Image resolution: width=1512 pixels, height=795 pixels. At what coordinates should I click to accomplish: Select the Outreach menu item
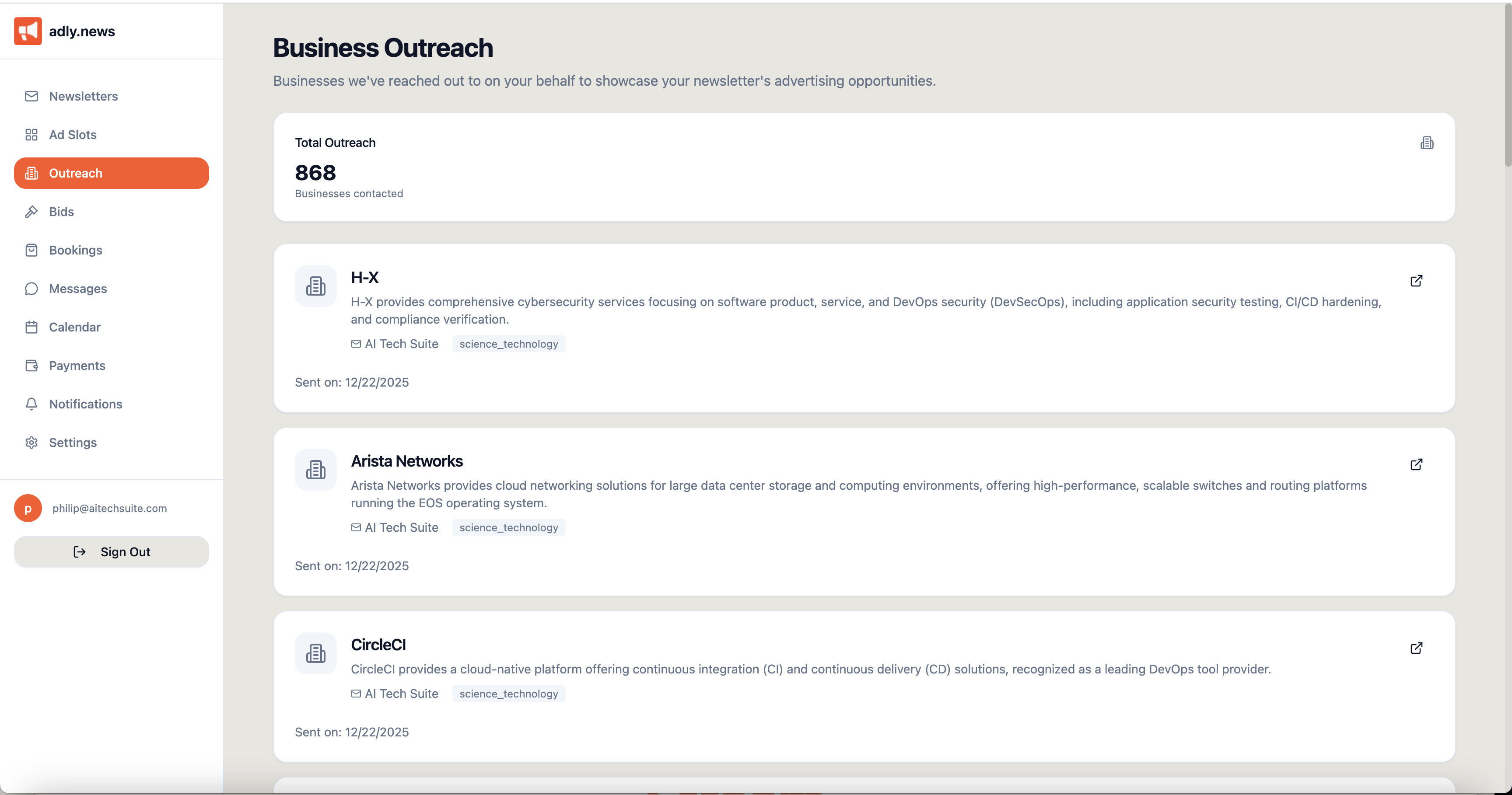coord(112,173)
